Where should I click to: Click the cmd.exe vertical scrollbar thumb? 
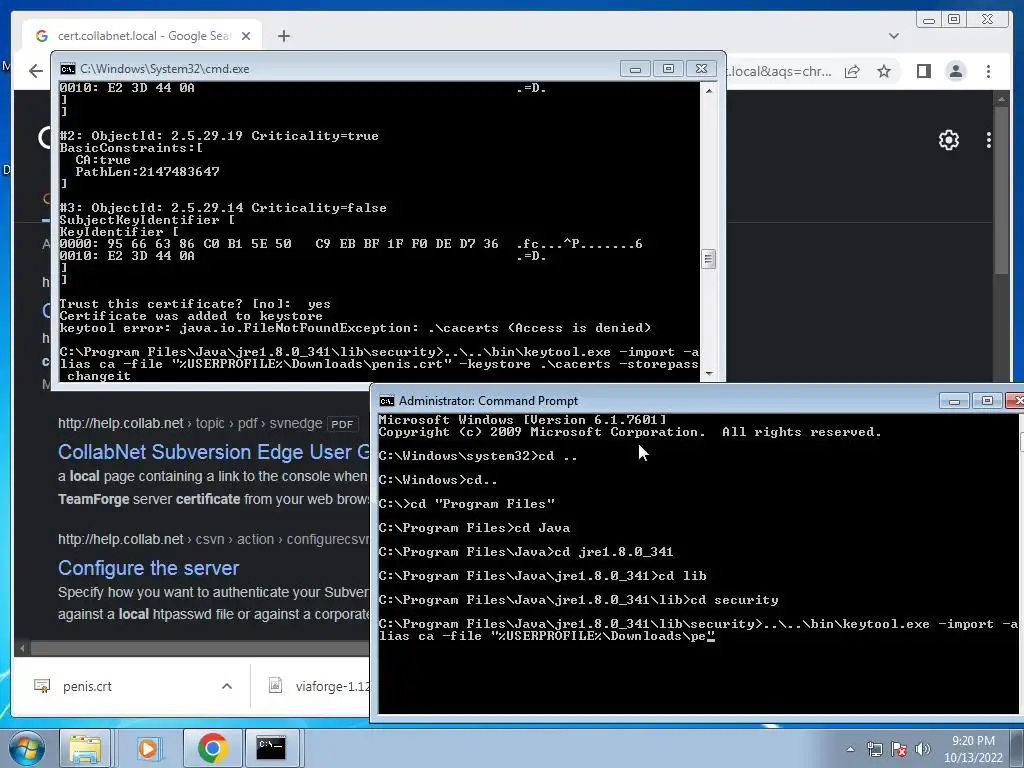(709, 259)
